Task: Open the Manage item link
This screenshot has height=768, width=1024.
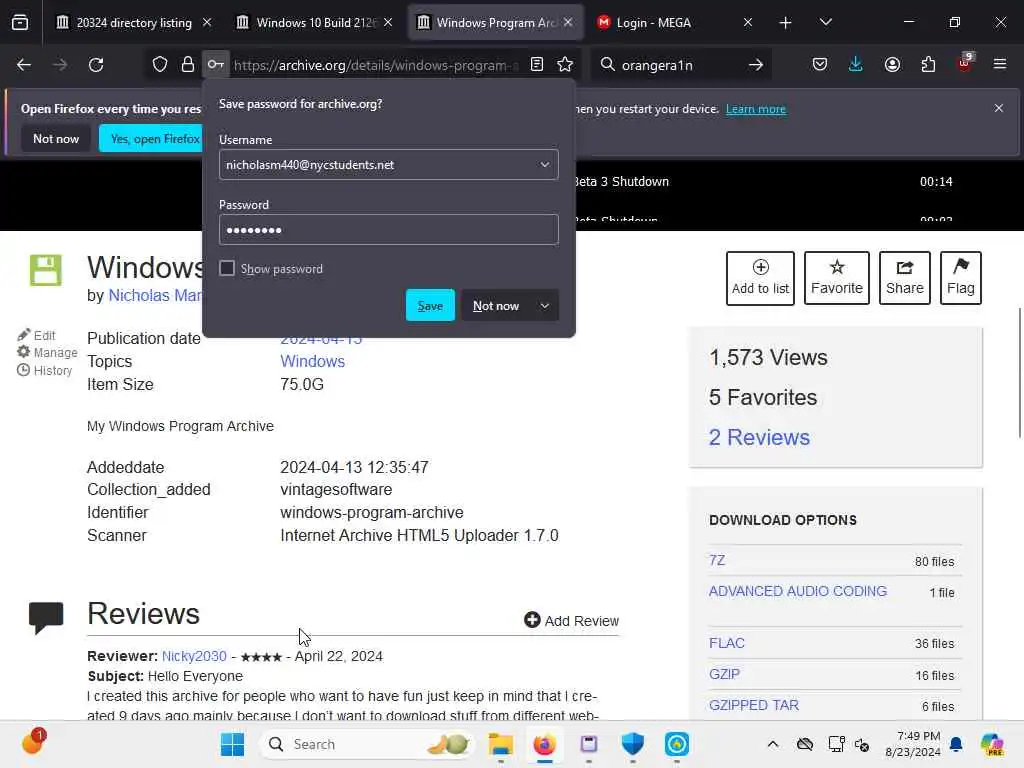Action: click(47, 353)
